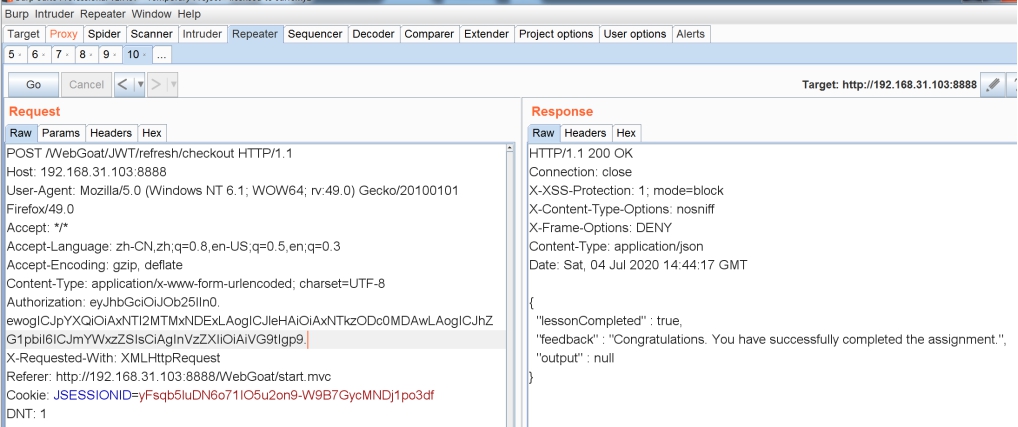Select Repeater request tab 5
Image resolution: width=1018 pixels, height=427 pixels.
pos(14,55)
